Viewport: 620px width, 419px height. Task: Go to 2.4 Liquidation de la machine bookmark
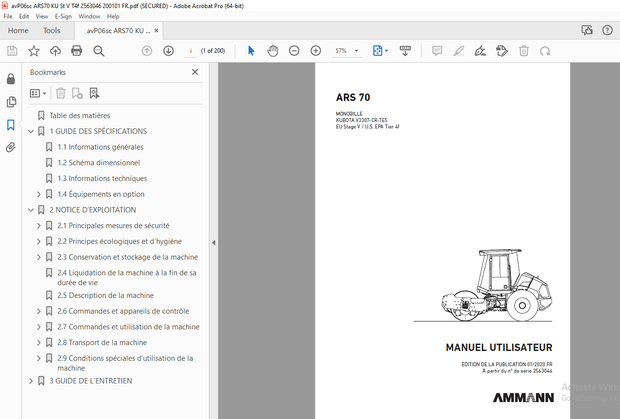[127, 277]
